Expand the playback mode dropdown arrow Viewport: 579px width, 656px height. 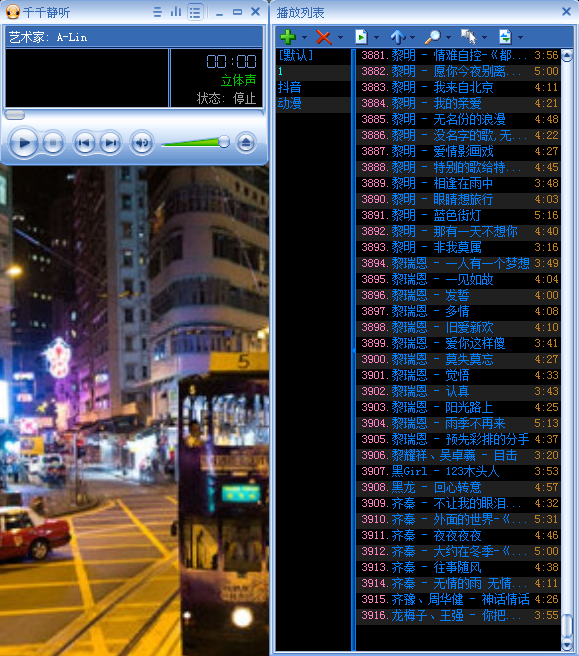520,37
